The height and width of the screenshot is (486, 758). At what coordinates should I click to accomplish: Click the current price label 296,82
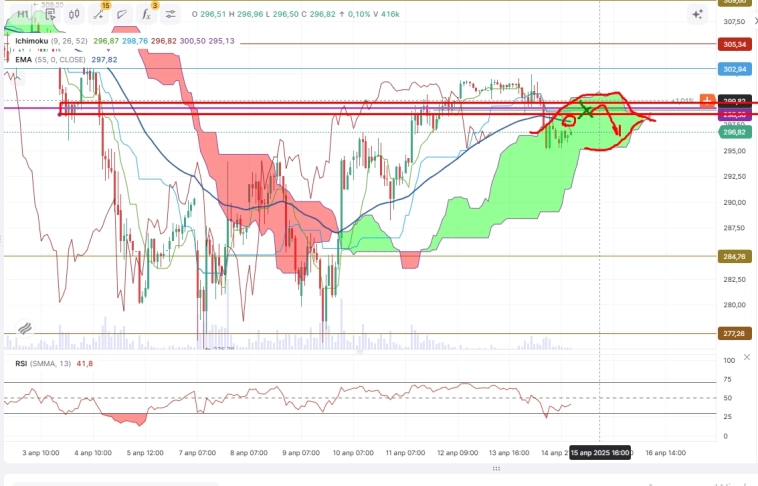tap(735, 132)
